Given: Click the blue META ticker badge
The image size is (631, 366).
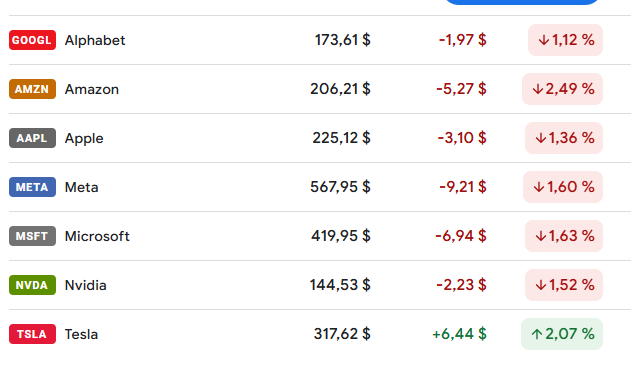Looking at the screenshot, I should [32, 187].
